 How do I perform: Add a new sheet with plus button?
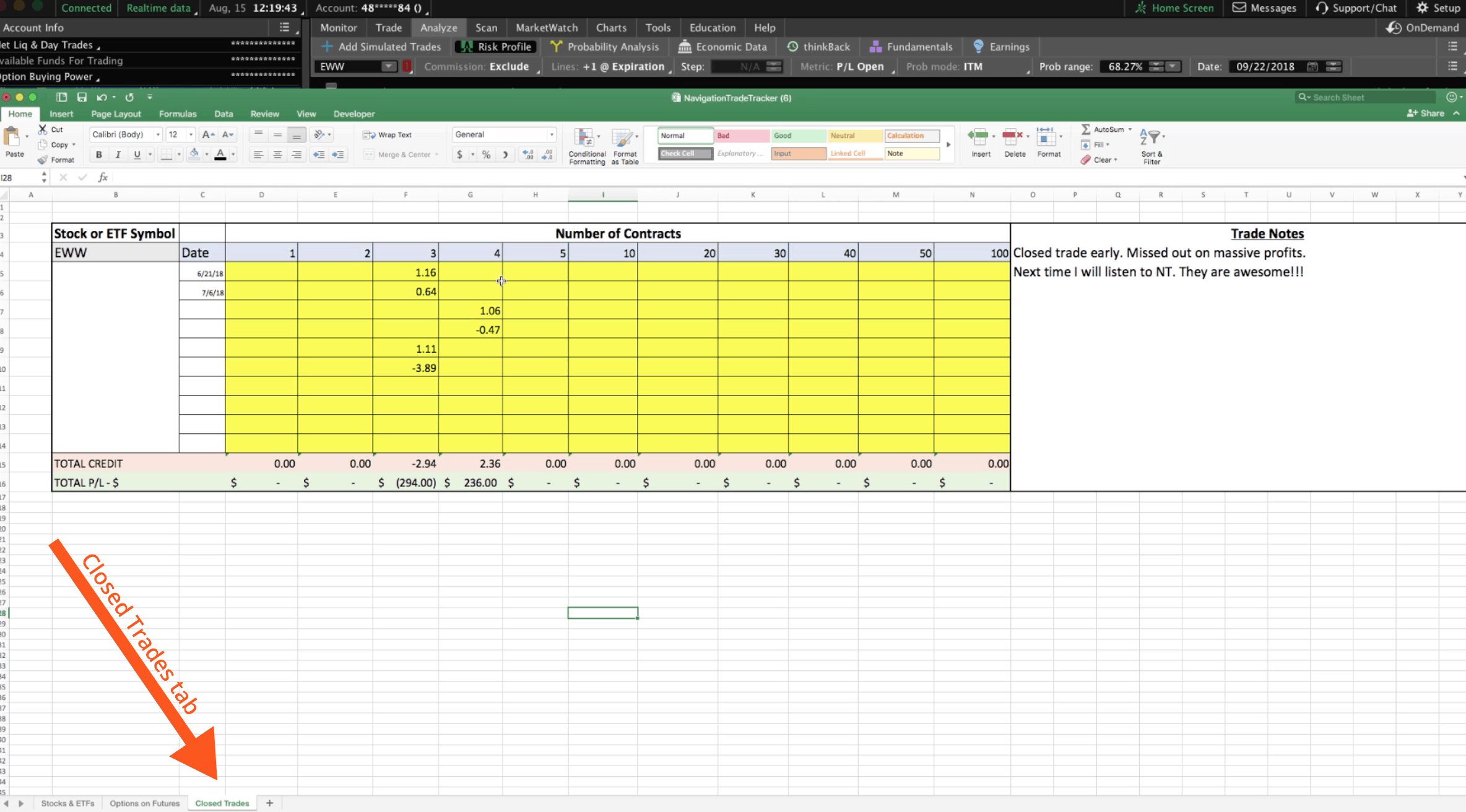point(269,803)
